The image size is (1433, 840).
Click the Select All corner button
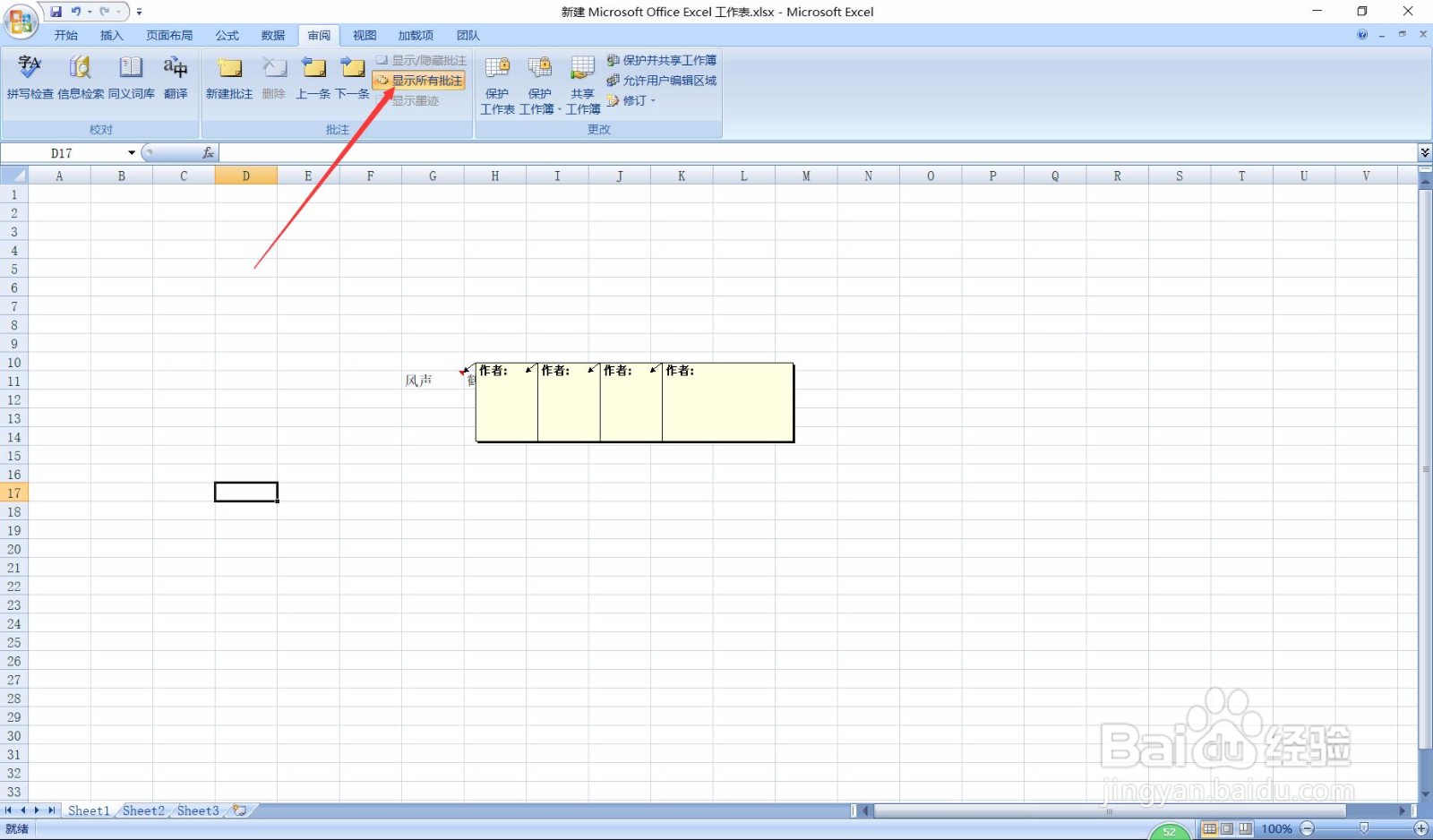13,176
